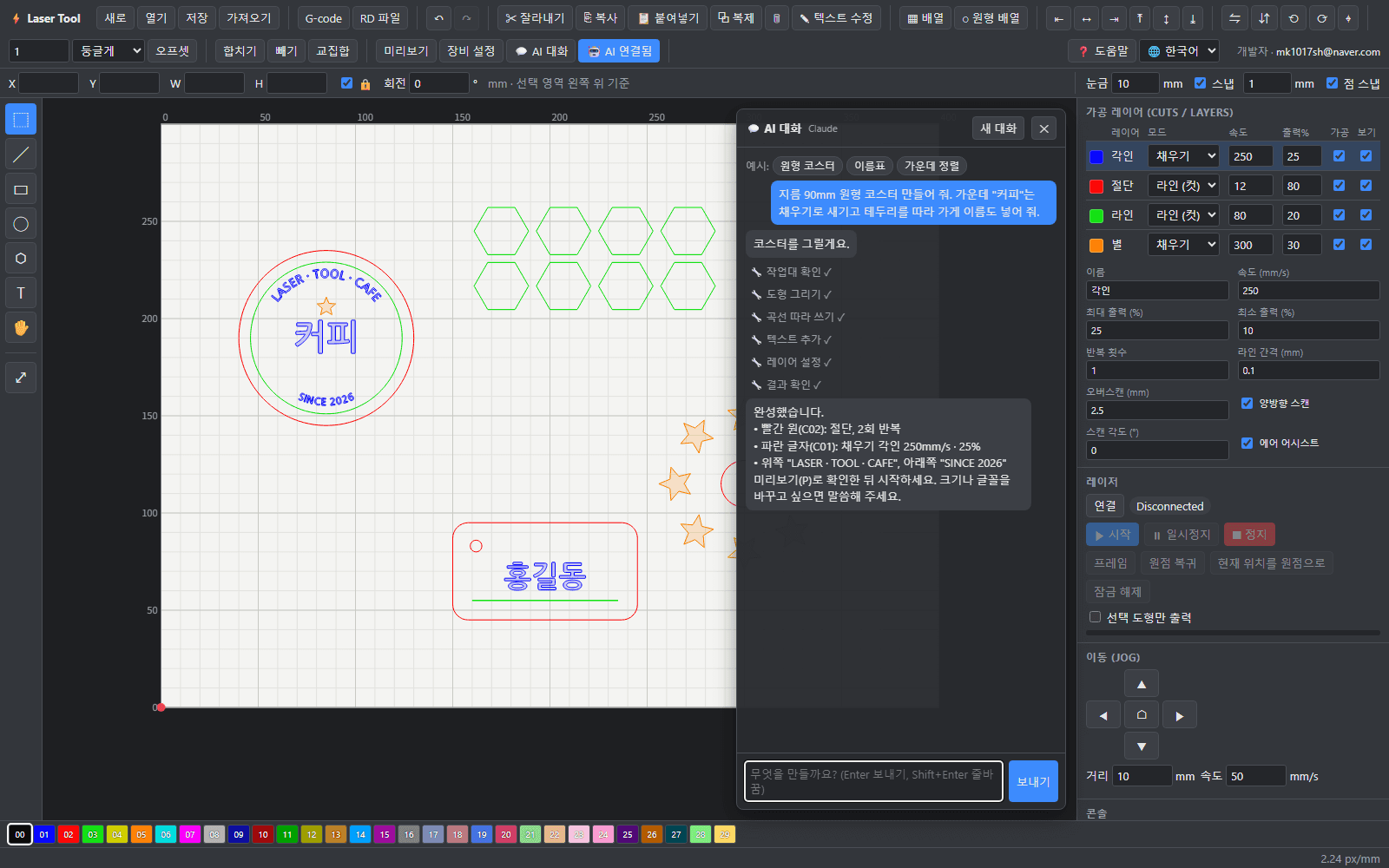Uncheck 양방향 스캔 option
The height and width of the screenshot is (868, 1389).
1247,403
